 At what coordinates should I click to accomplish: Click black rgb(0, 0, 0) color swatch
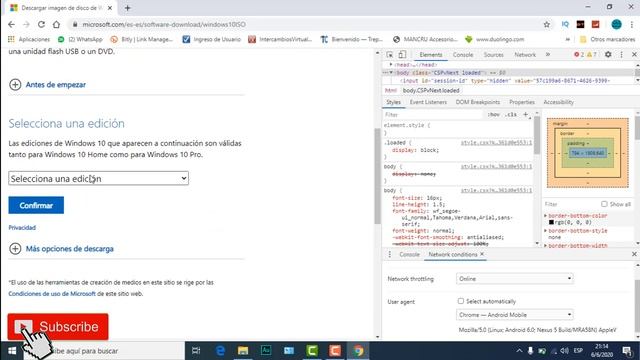(x=551, y=222)
